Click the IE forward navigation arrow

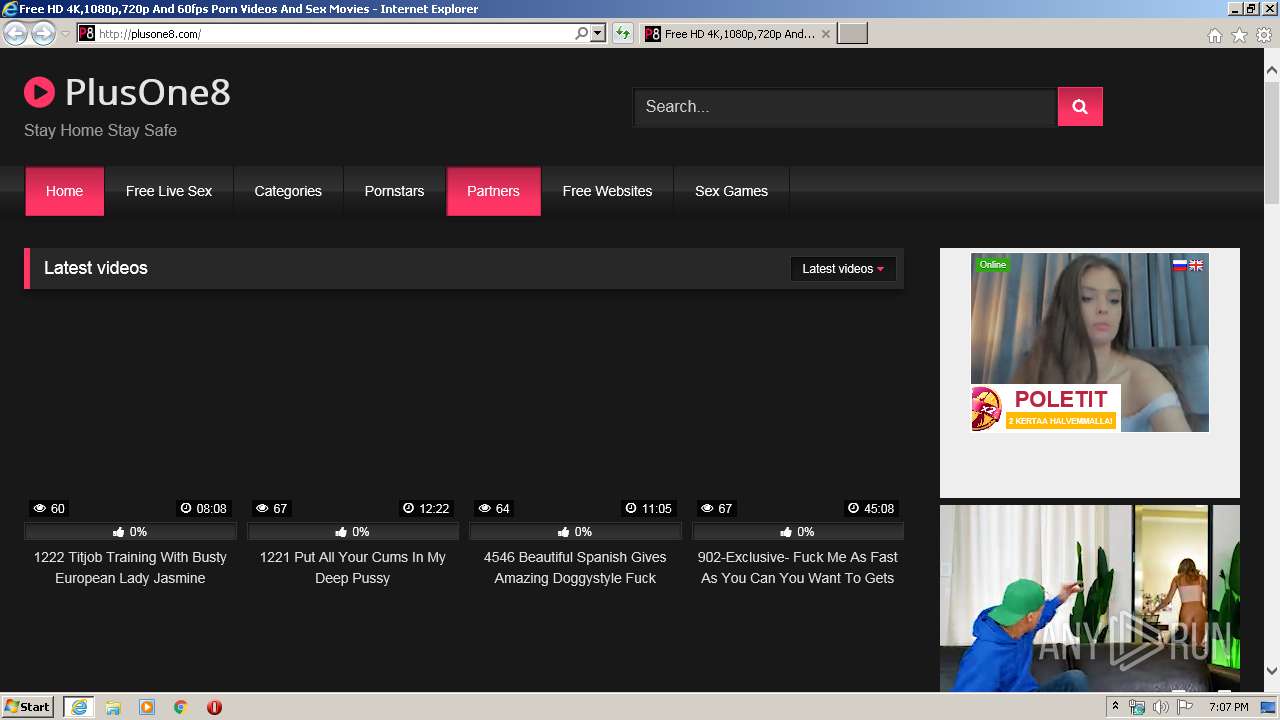[43, 34]
